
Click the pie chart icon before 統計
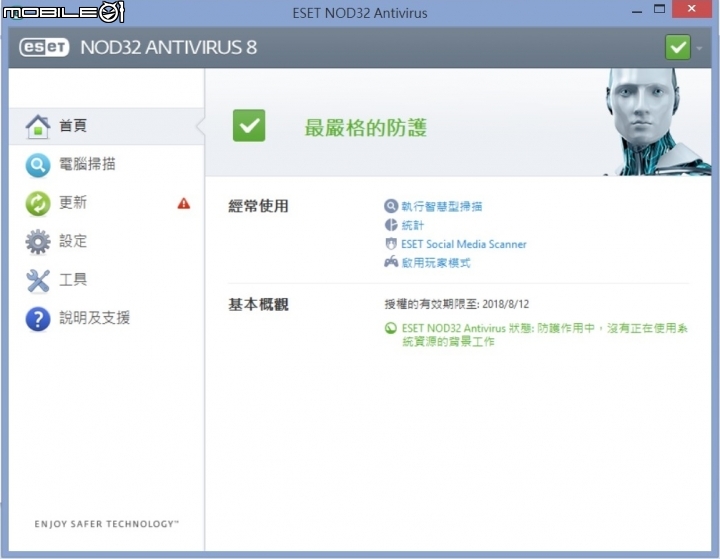click(391, 225)
